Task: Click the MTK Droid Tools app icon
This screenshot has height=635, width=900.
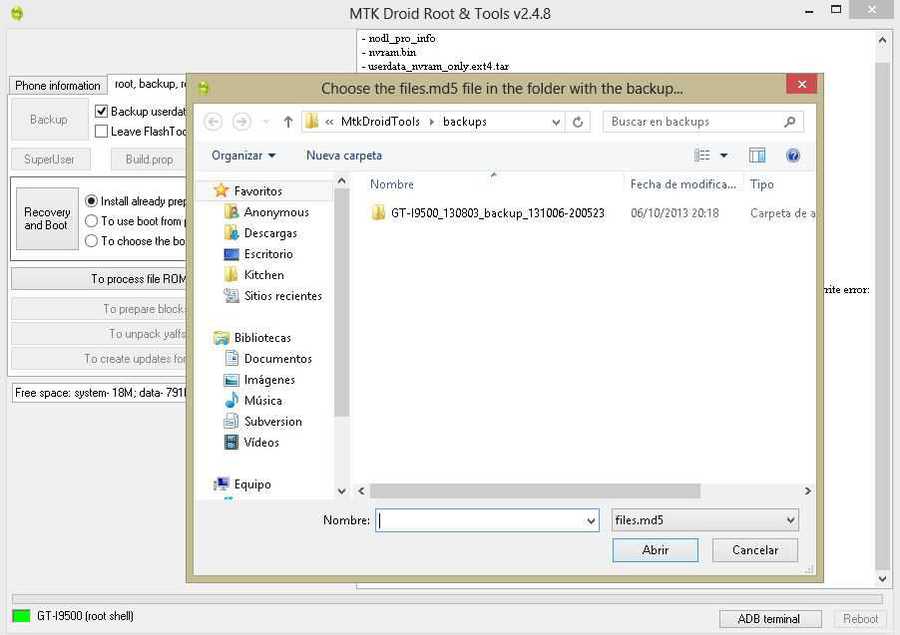Action: coord(17,13)
